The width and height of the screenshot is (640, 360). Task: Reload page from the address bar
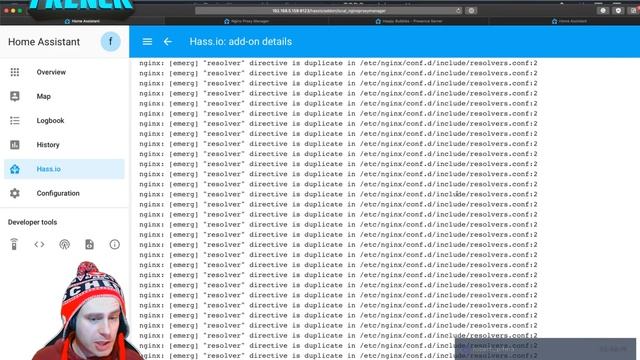click(458, 11)
